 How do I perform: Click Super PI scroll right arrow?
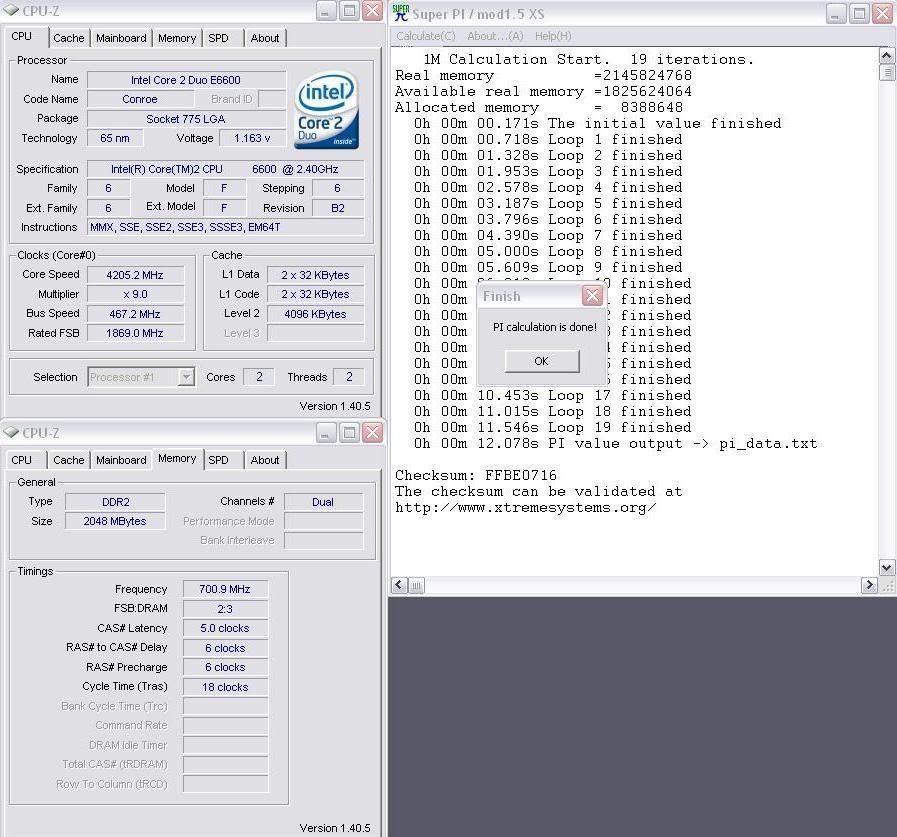[869, 585]
